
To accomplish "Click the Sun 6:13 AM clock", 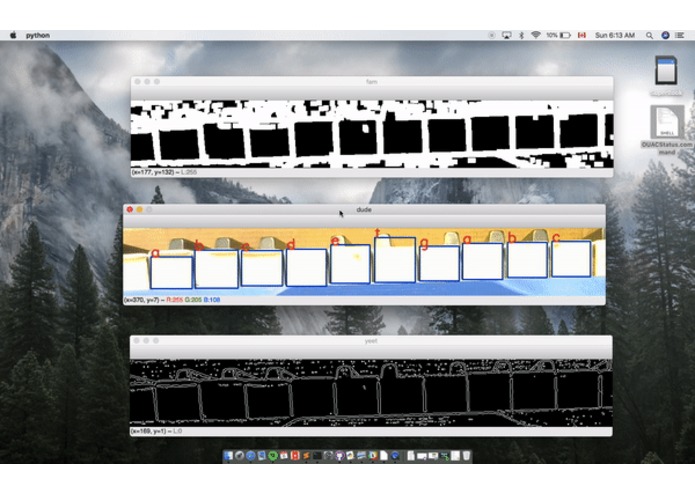I will pos(615,35).
